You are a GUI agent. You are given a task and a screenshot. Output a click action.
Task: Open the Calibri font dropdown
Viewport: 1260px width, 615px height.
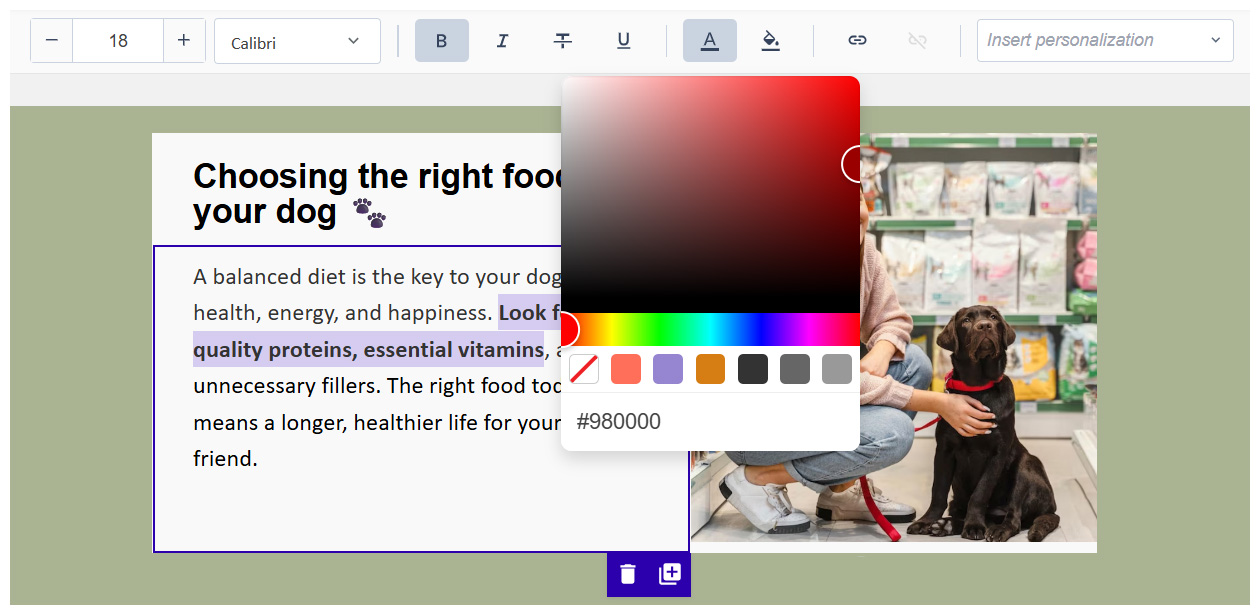click(297, 42)
